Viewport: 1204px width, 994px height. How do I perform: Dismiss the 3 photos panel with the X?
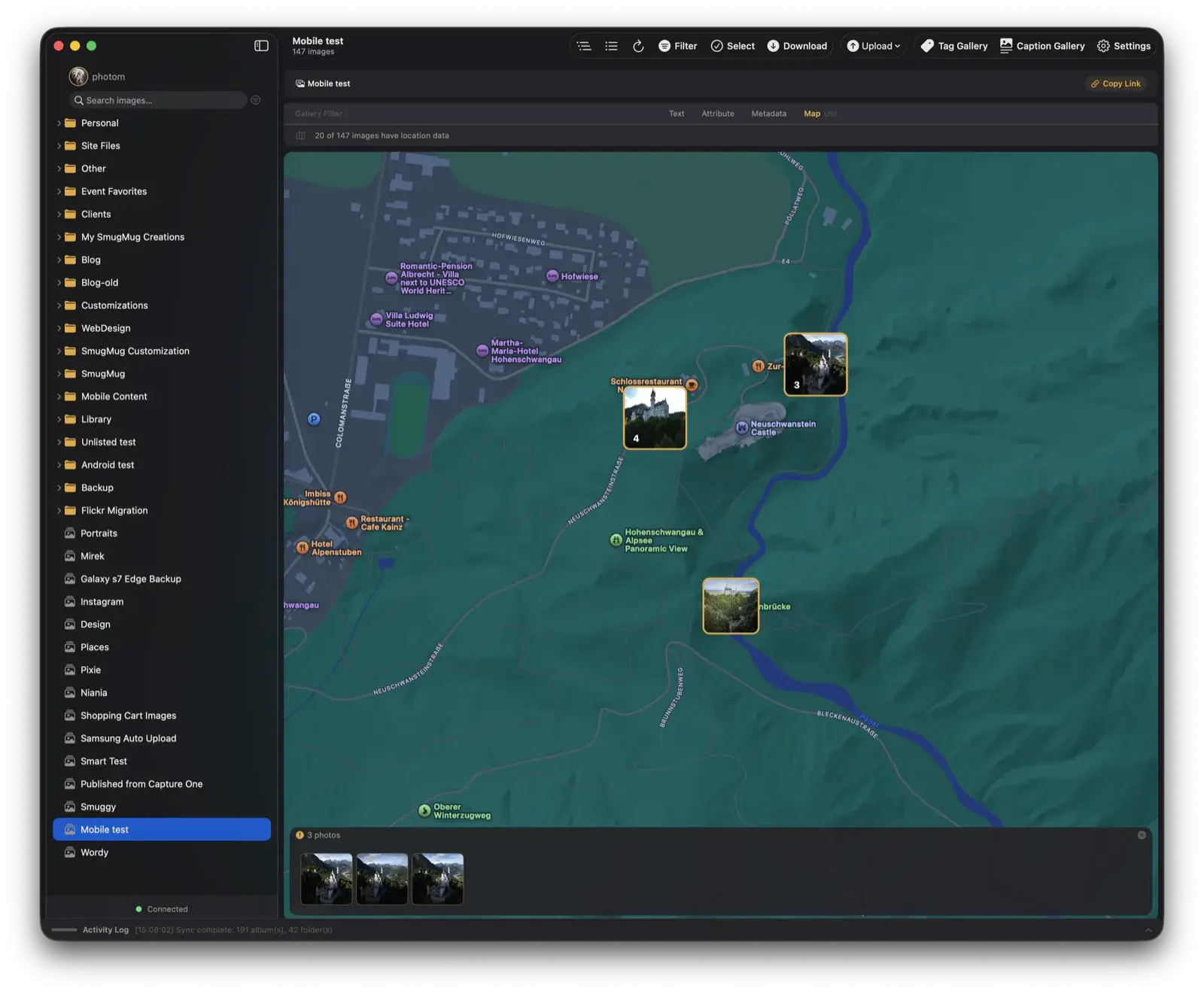(1141, 834)
